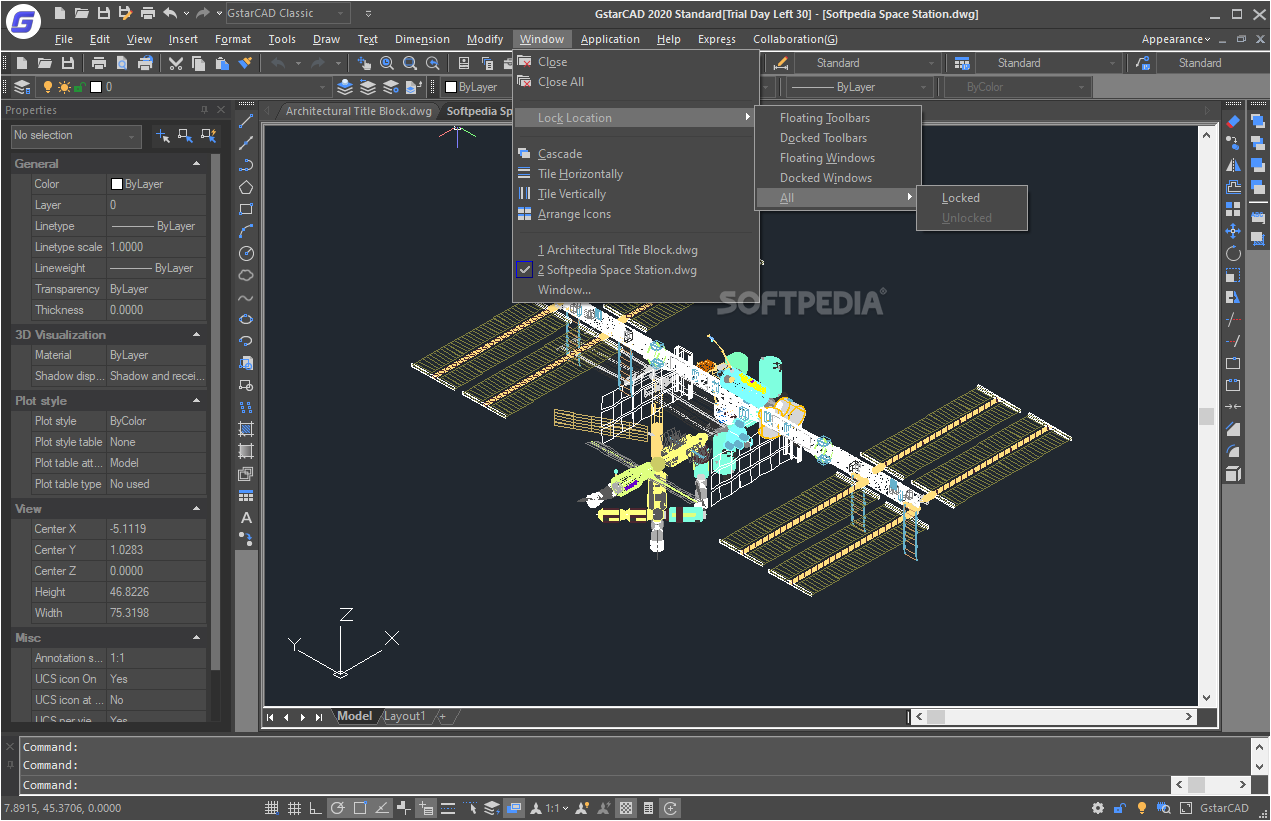The width and height of the screenshot is (1271, 821).
Task: Click the bottom command line input
Action: pos(594,785)
